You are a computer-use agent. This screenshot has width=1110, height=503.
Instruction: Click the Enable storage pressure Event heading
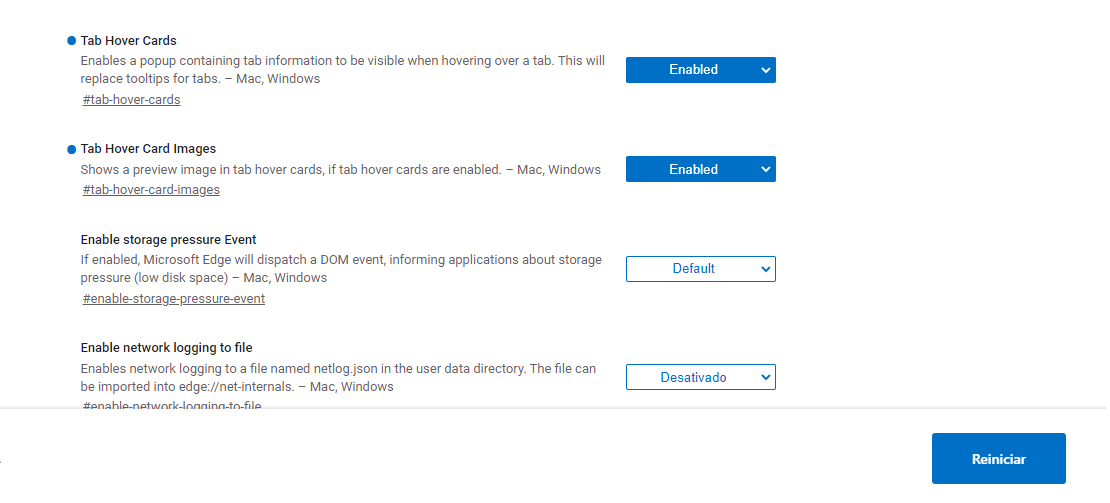point(168,239)
